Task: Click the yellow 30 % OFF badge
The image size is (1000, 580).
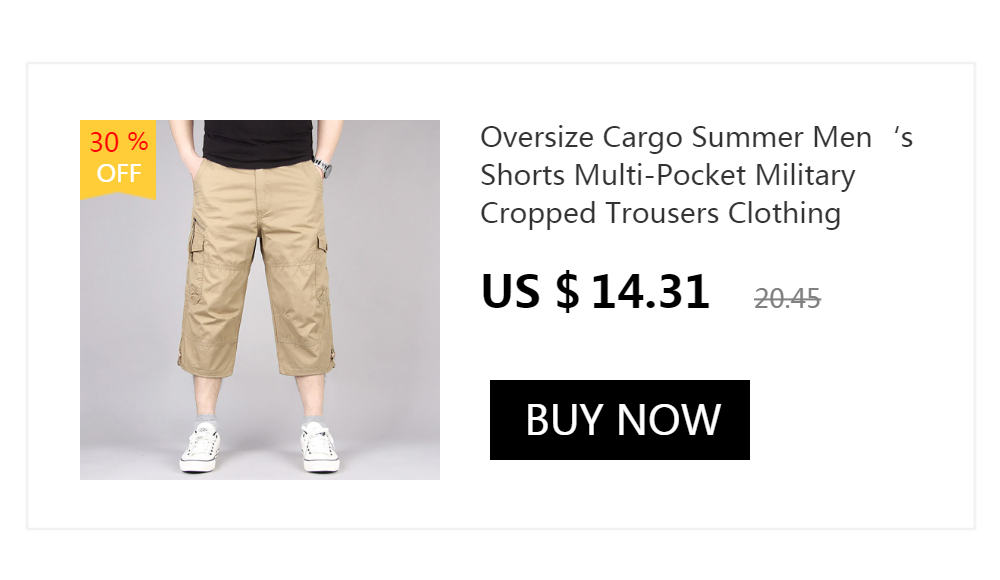Action: 118,159
